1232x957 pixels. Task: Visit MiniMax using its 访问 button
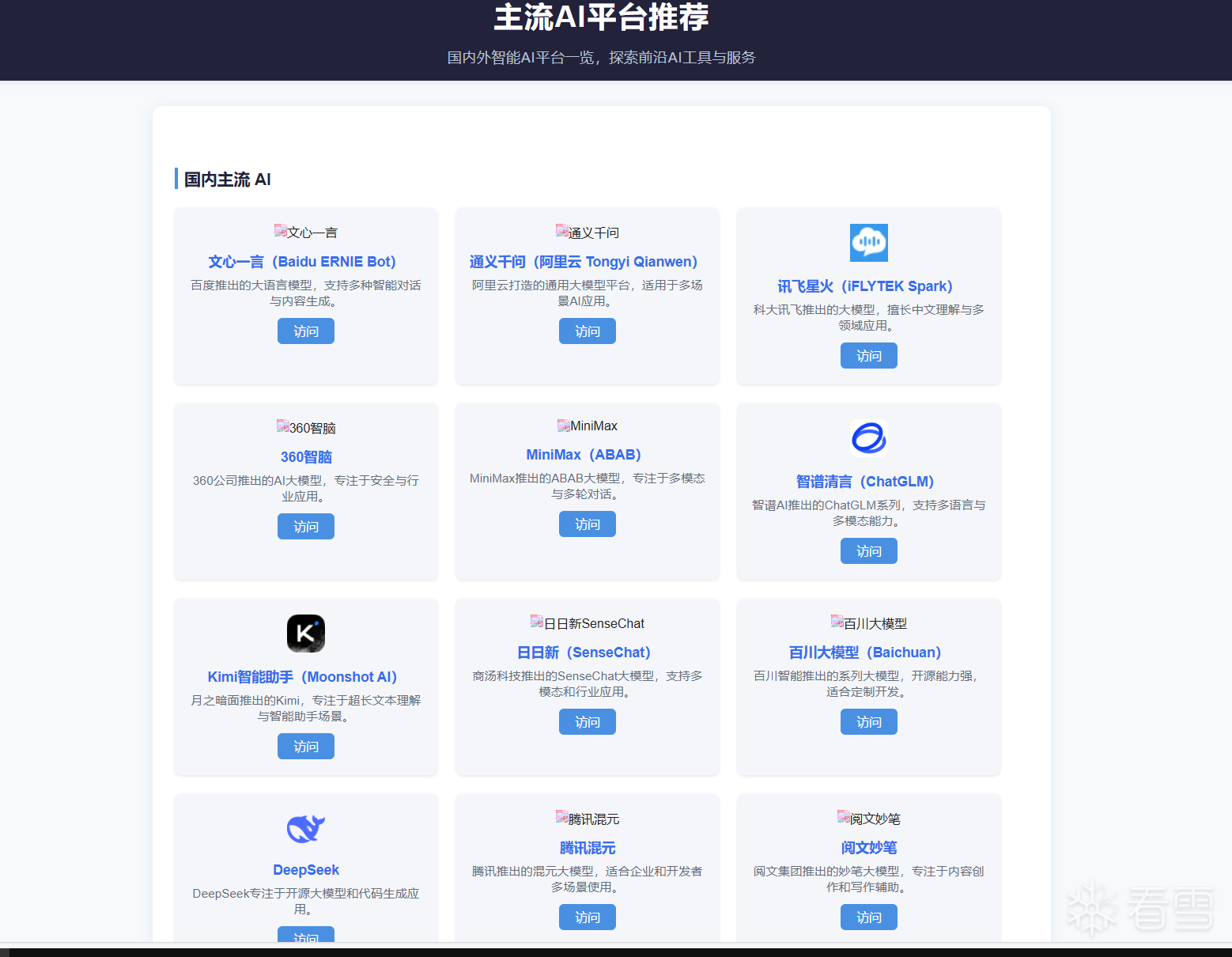click(588, 524)
